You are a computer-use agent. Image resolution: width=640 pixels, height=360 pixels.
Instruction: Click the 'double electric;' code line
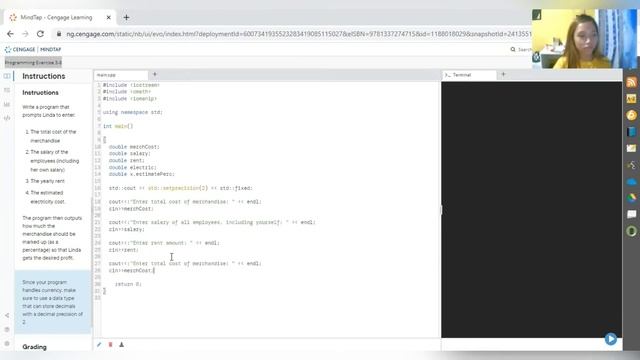coord(133,167)
